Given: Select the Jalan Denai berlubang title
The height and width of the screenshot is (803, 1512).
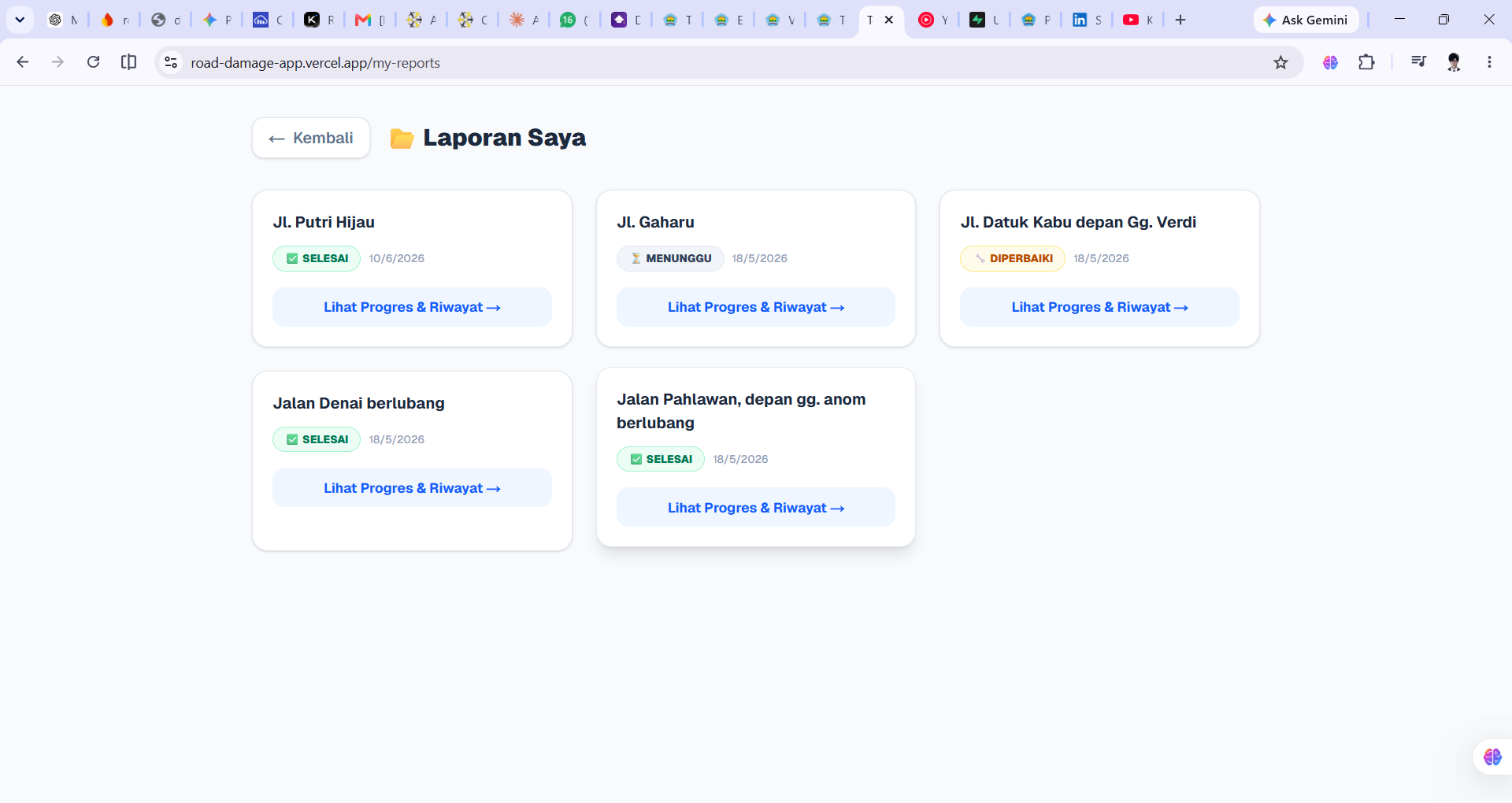Looking at the screenshot, I should click(x=359, y=403).
